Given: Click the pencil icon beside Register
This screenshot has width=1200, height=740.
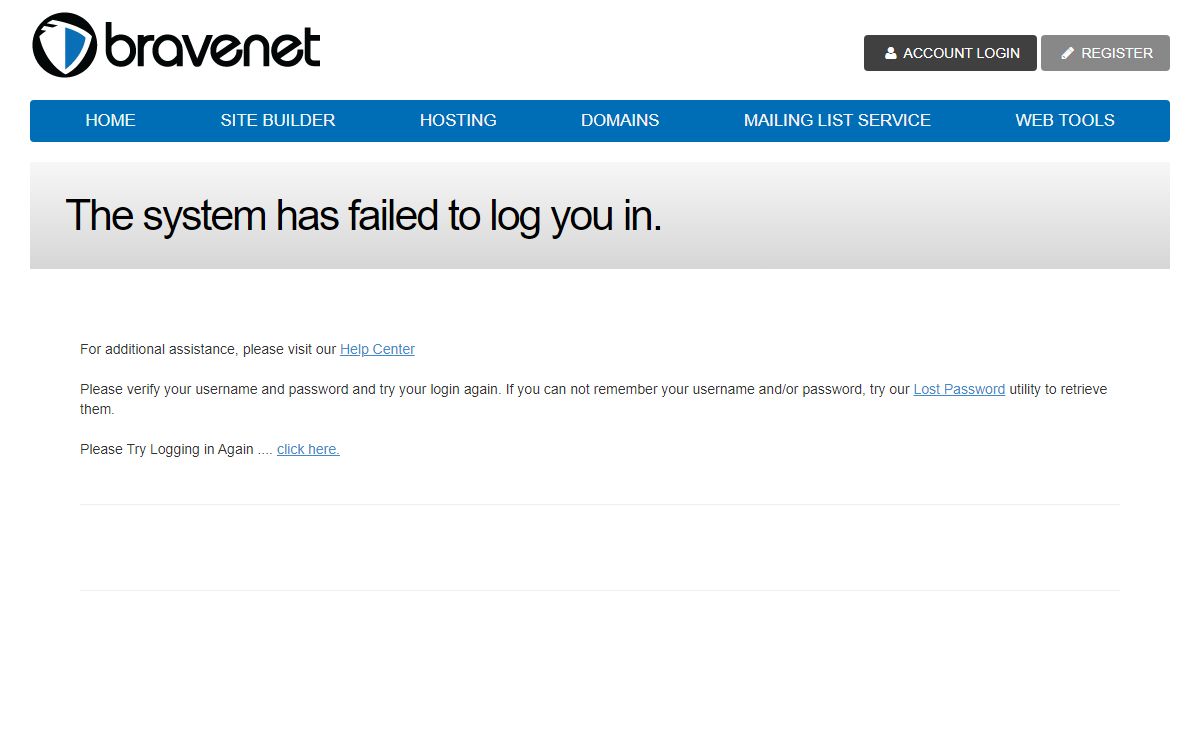Looking at the screenshot, I should [x=1068, y=53].
